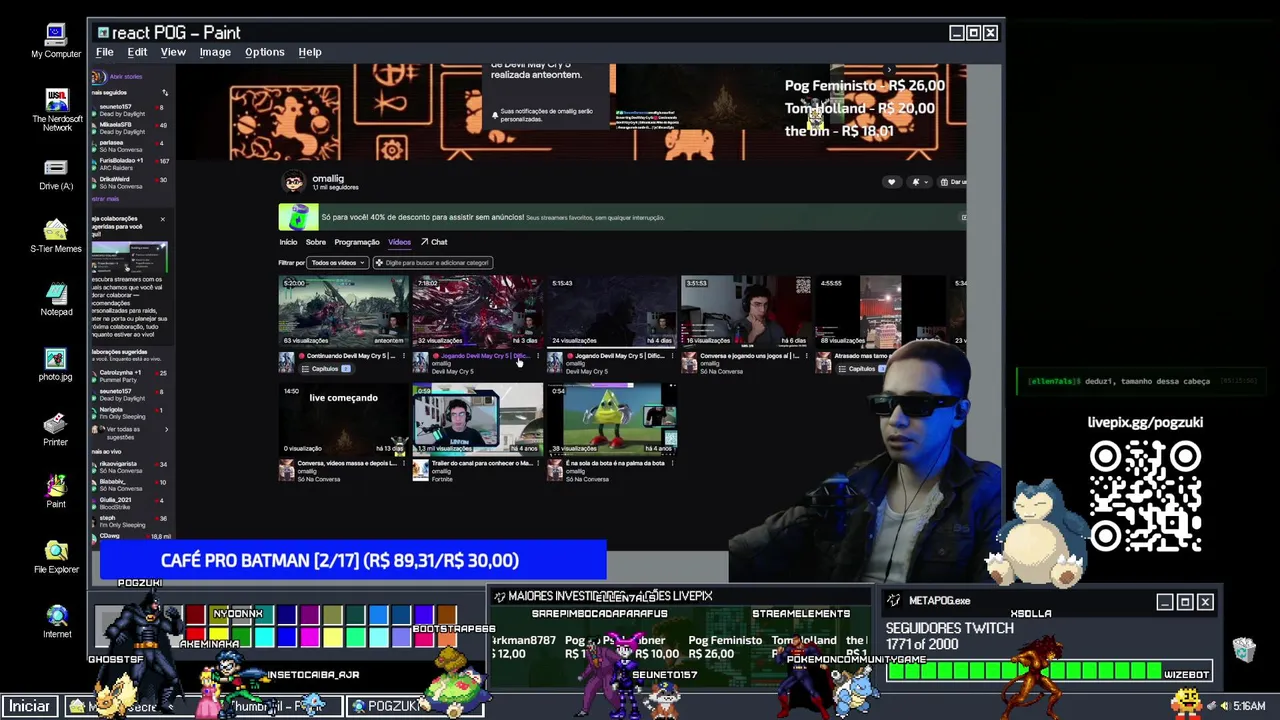1280x720 pixels.
Task: Select the Vídeos channel tab
Action: 399,242
